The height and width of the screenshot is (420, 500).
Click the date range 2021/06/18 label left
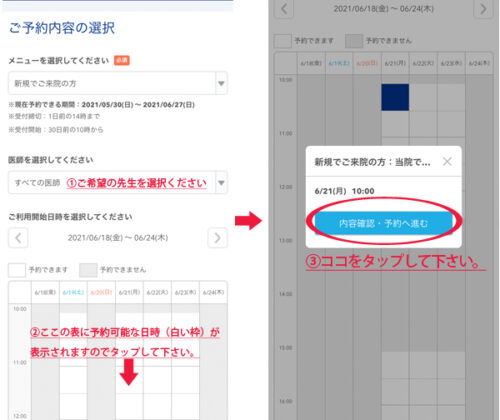[x=118, y=238]
